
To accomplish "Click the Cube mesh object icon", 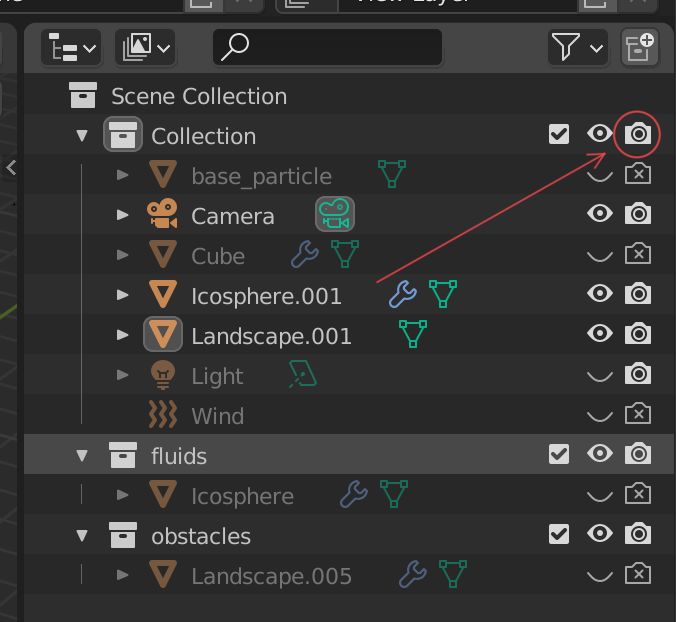I will click(x=163, y=254).
